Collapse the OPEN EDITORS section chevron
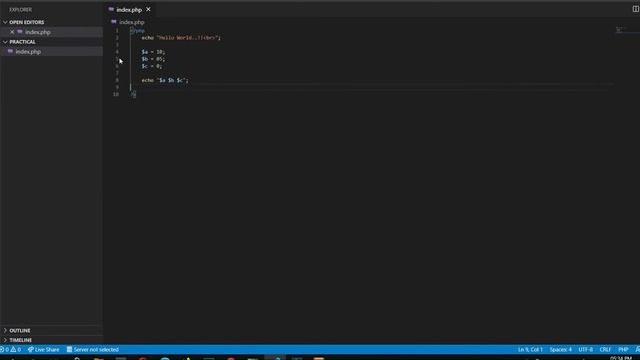 (5, 22)
